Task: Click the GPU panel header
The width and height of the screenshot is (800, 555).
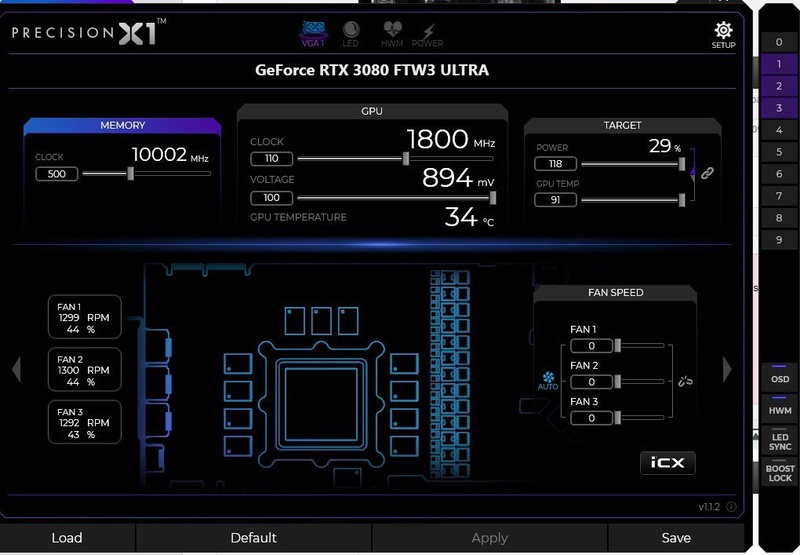Action: (372, 111)
